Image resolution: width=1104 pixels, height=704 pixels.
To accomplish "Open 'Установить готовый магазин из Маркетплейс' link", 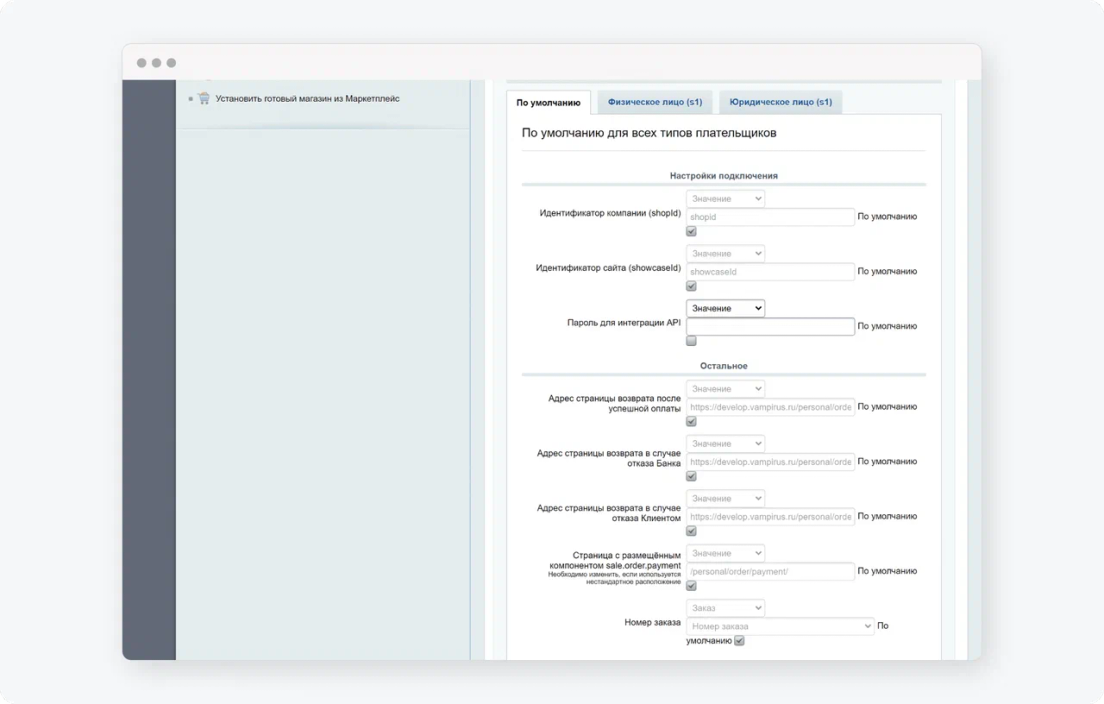I will [x=307, y=99].
